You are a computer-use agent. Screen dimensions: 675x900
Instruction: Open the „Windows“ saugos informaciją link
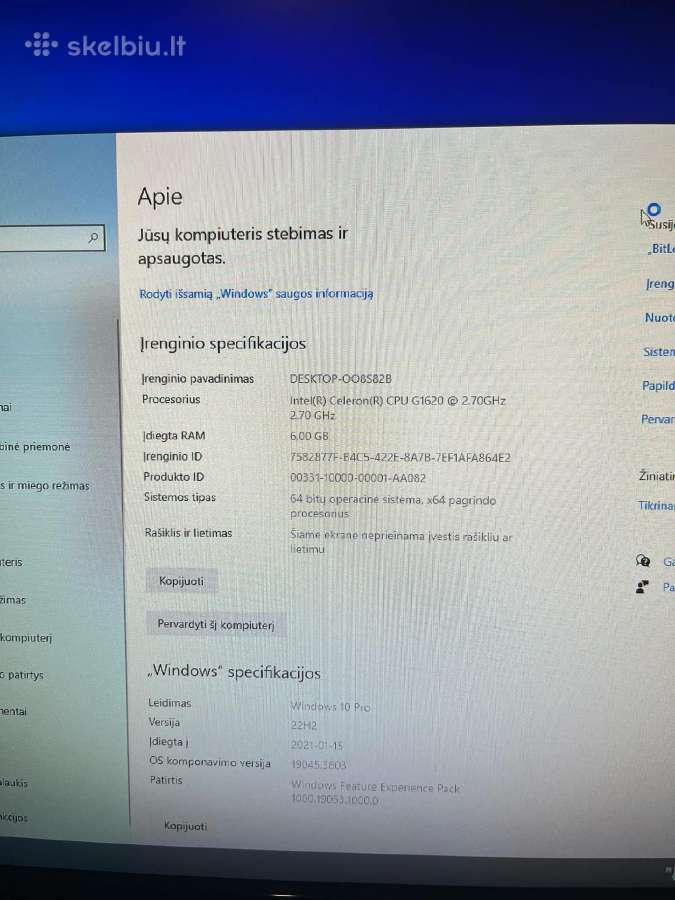pos(256,294)
